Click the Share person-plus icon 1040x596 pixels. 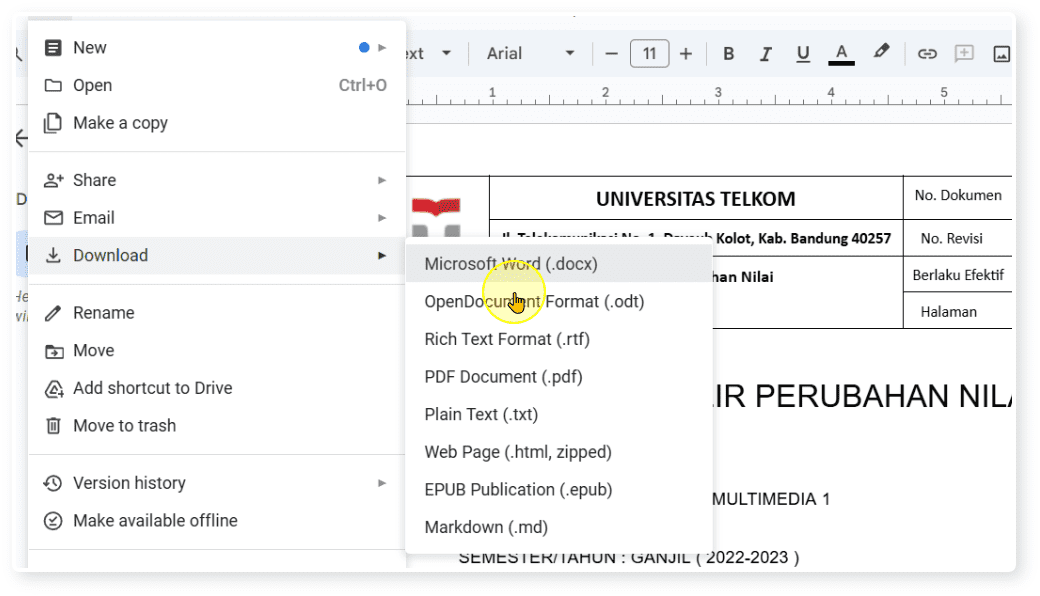click(53, 180)
